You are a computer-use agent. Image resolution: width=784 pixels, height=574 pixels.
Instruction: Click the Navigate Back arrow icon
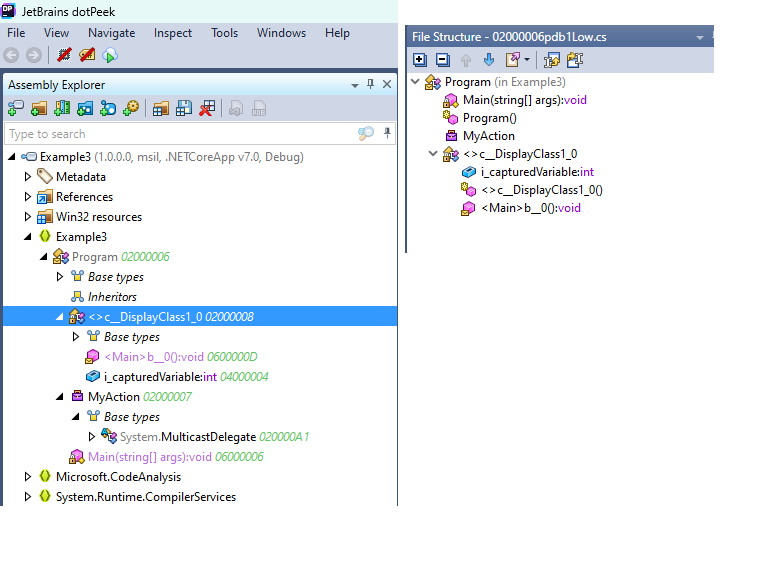[11, 55]
